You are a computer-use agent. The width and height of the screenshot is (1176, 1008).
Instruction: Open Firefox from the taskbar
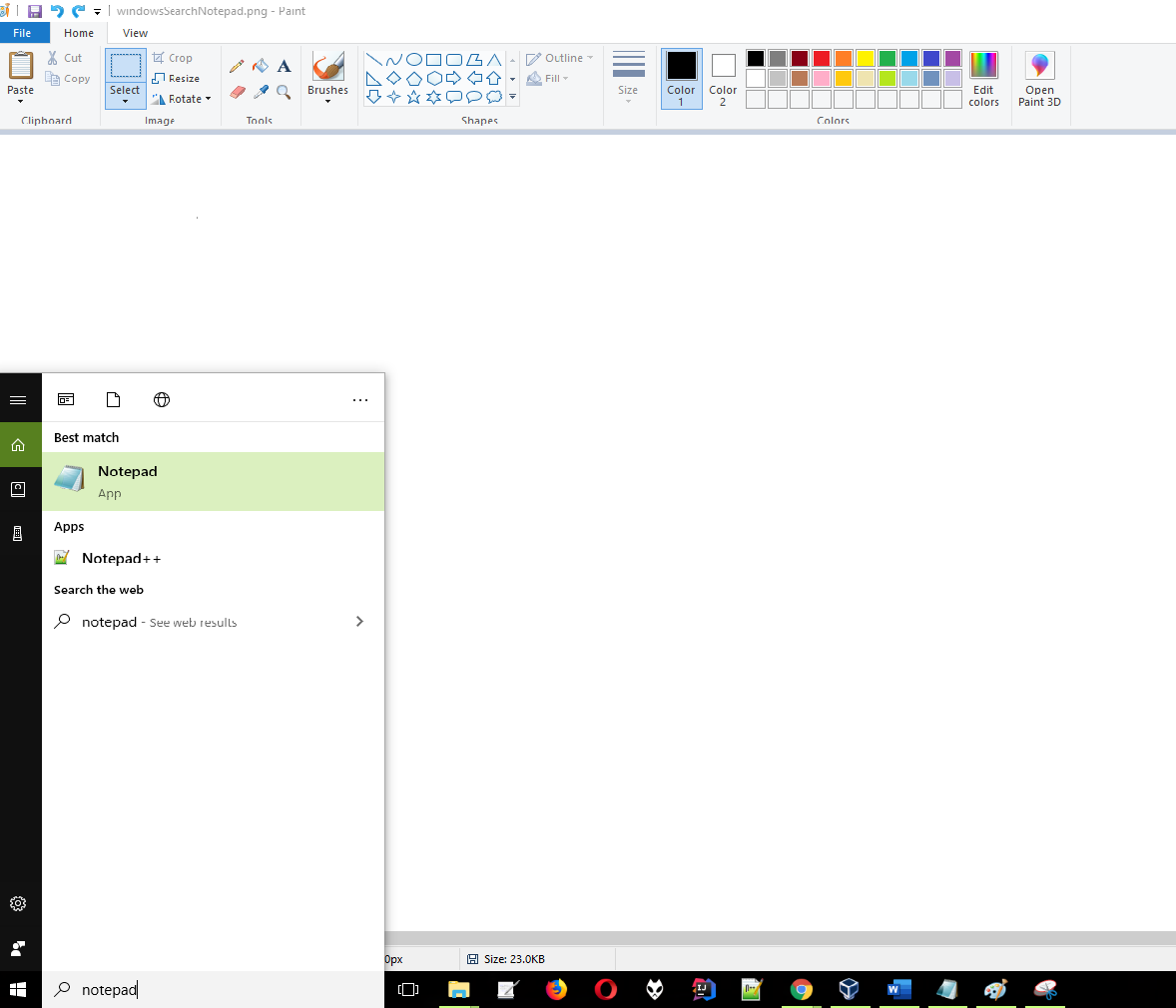point(556,989)
